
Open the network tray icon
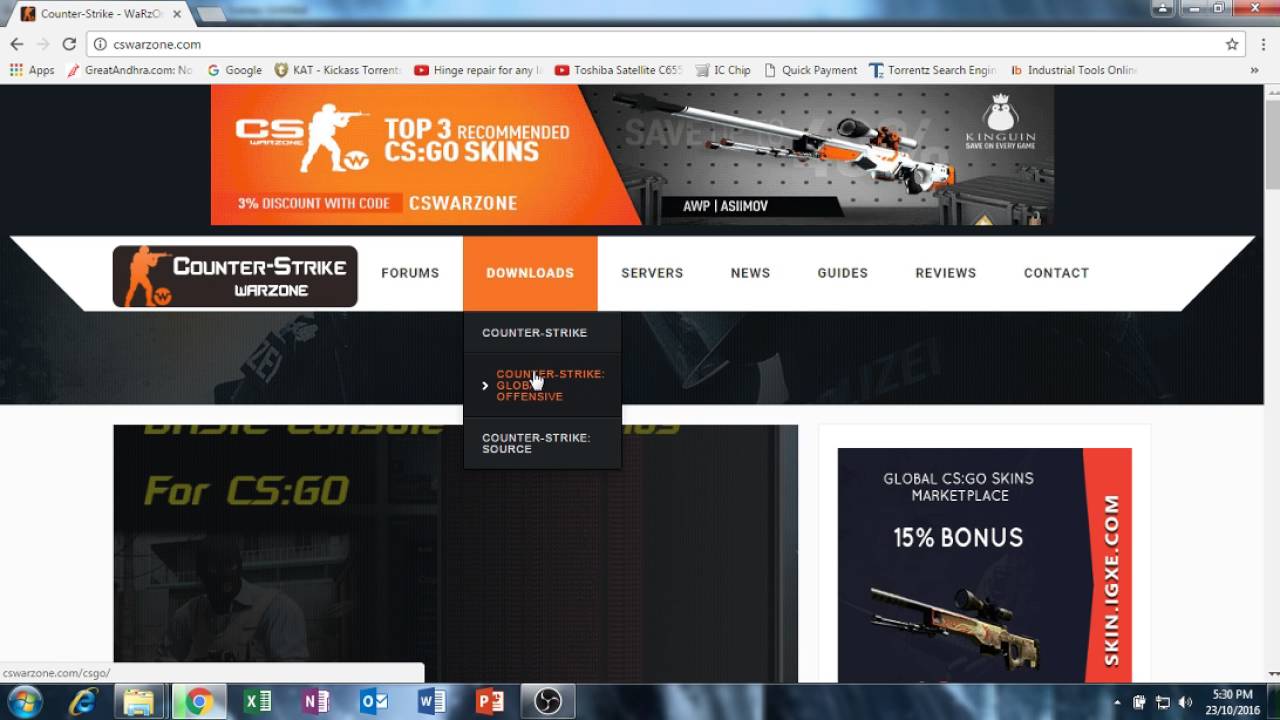(1162, 702)
